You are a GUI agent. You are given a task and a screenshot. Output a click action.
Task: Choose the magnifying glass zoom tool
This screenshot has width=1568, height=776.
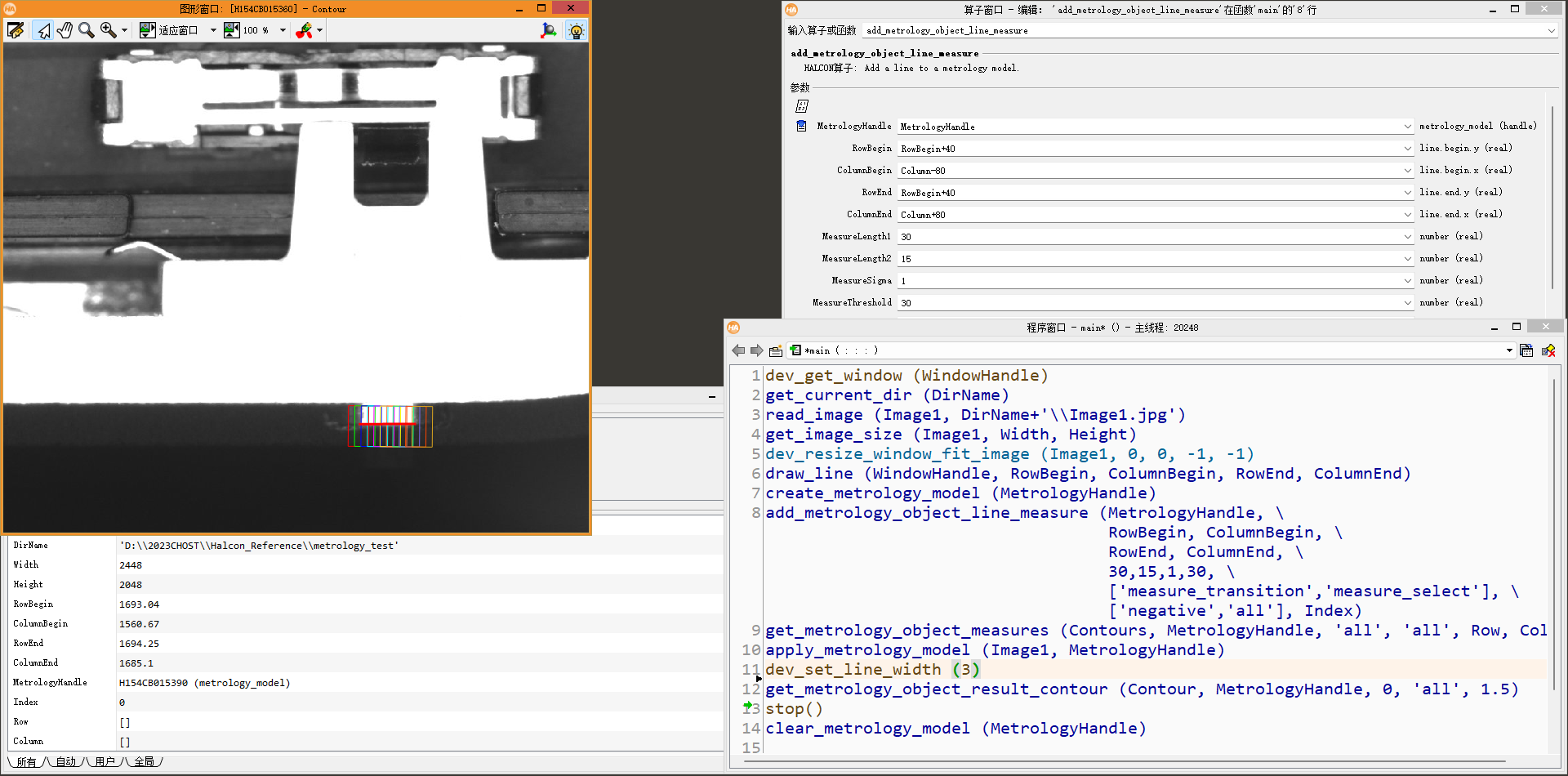click(86, 30)
